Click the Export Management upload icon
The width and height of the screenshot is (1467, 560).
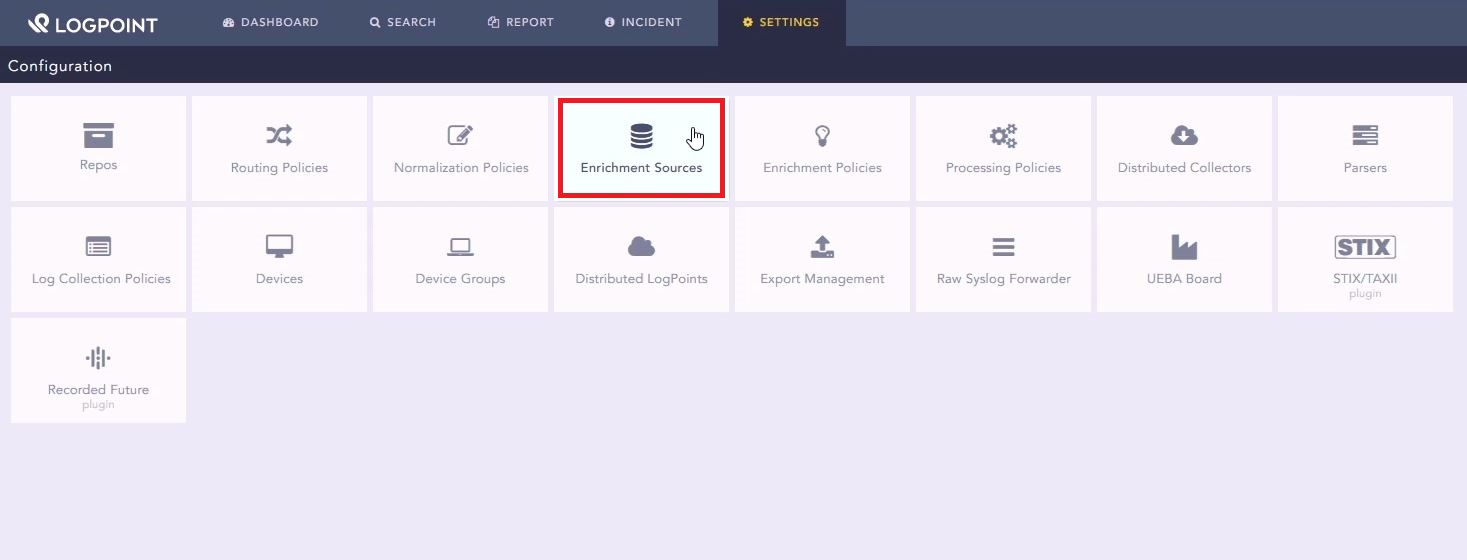pos(822,246)
